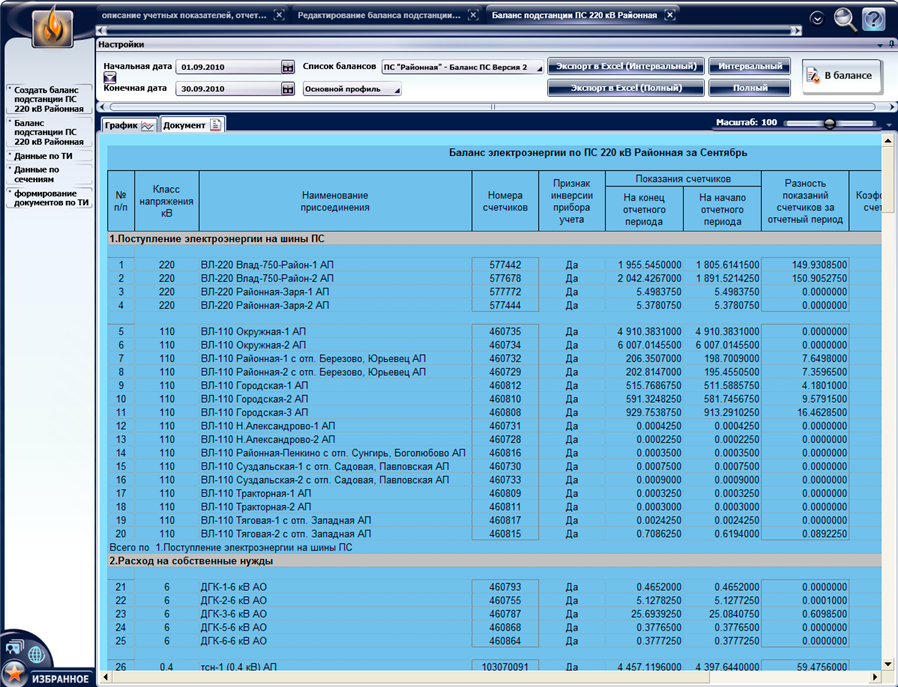This screenshot has height=687, width=898.
Task: Close the 'Баланс подстанции ПС 220 кВ Районная' tab
Action: 669,15
